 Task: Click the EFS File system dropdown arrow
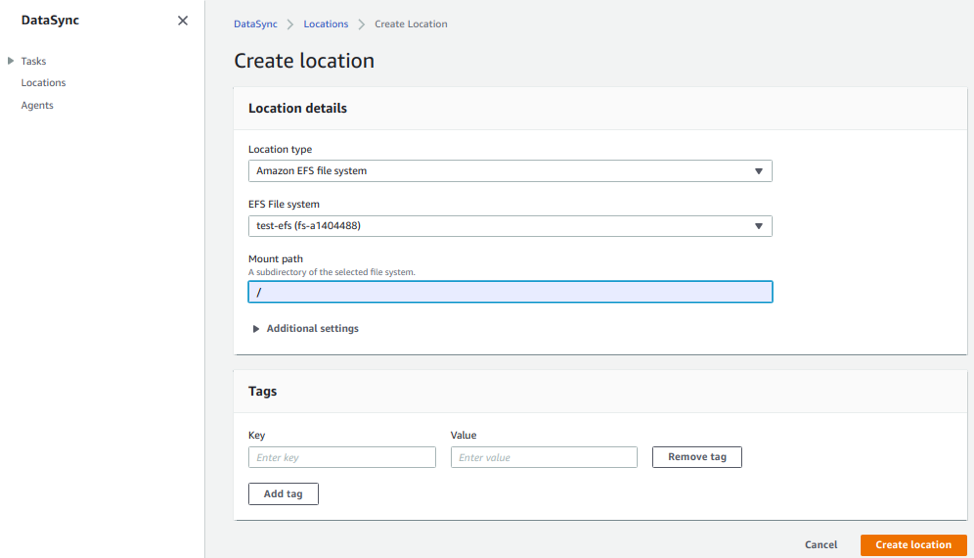point(759,226)
